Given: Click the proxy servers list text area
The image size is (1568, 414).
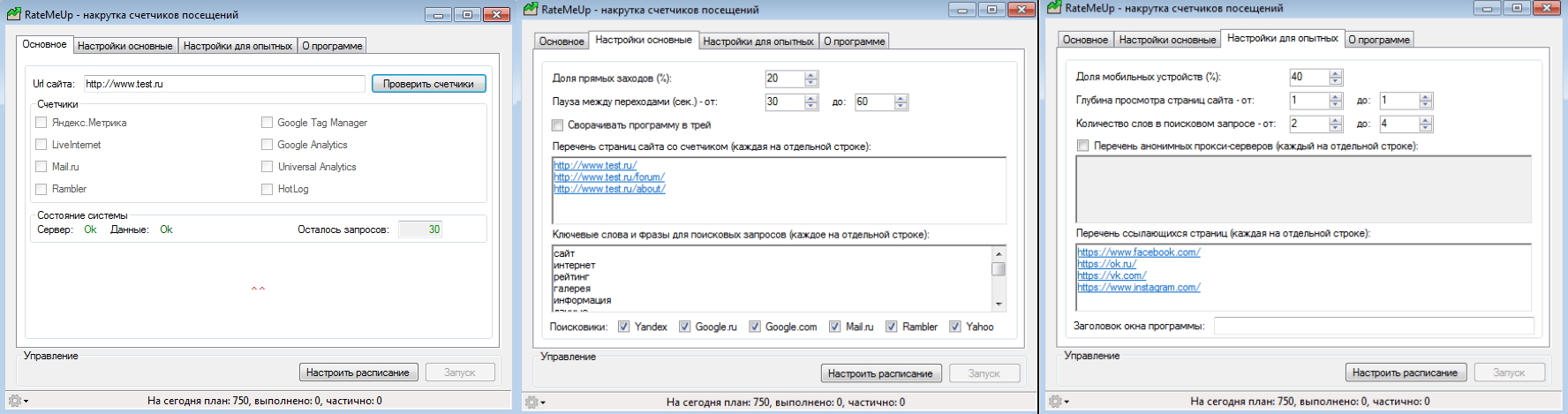Looking at the screenshot, I should coord(1303,190).
